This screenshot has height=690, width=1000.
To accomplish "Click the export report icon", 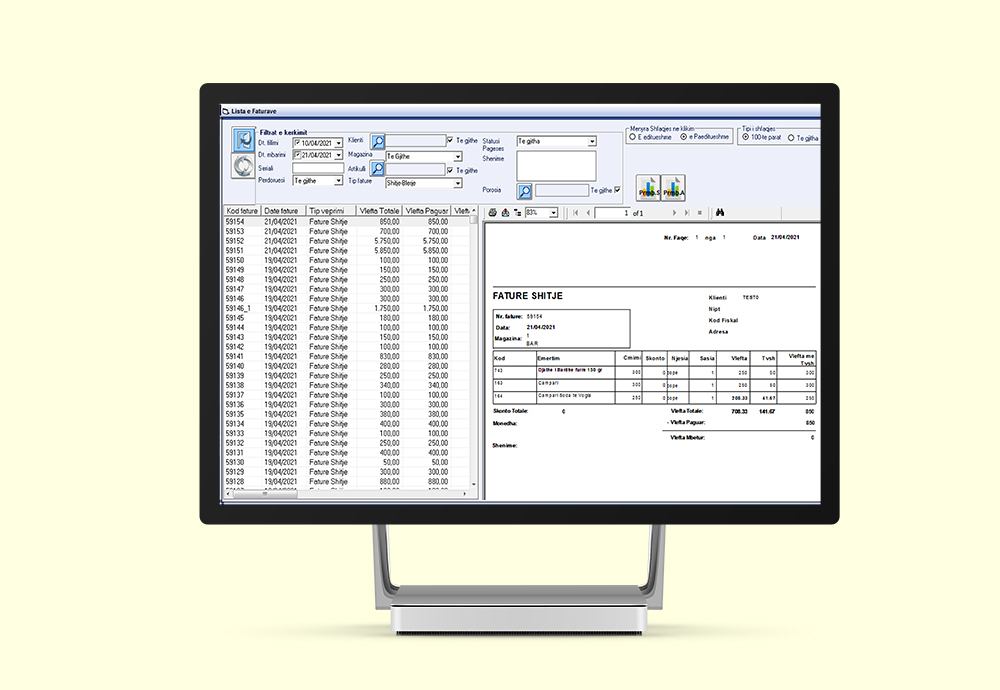I will pos(504,213).
